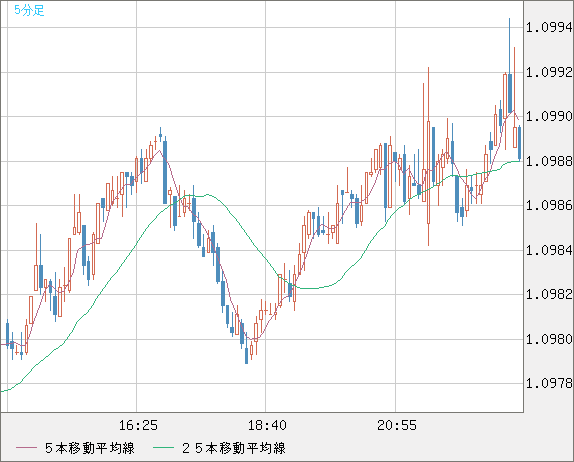Click the 1.0978 price axis label
Viewport: 574px width, 462px height.
(549, 383)
